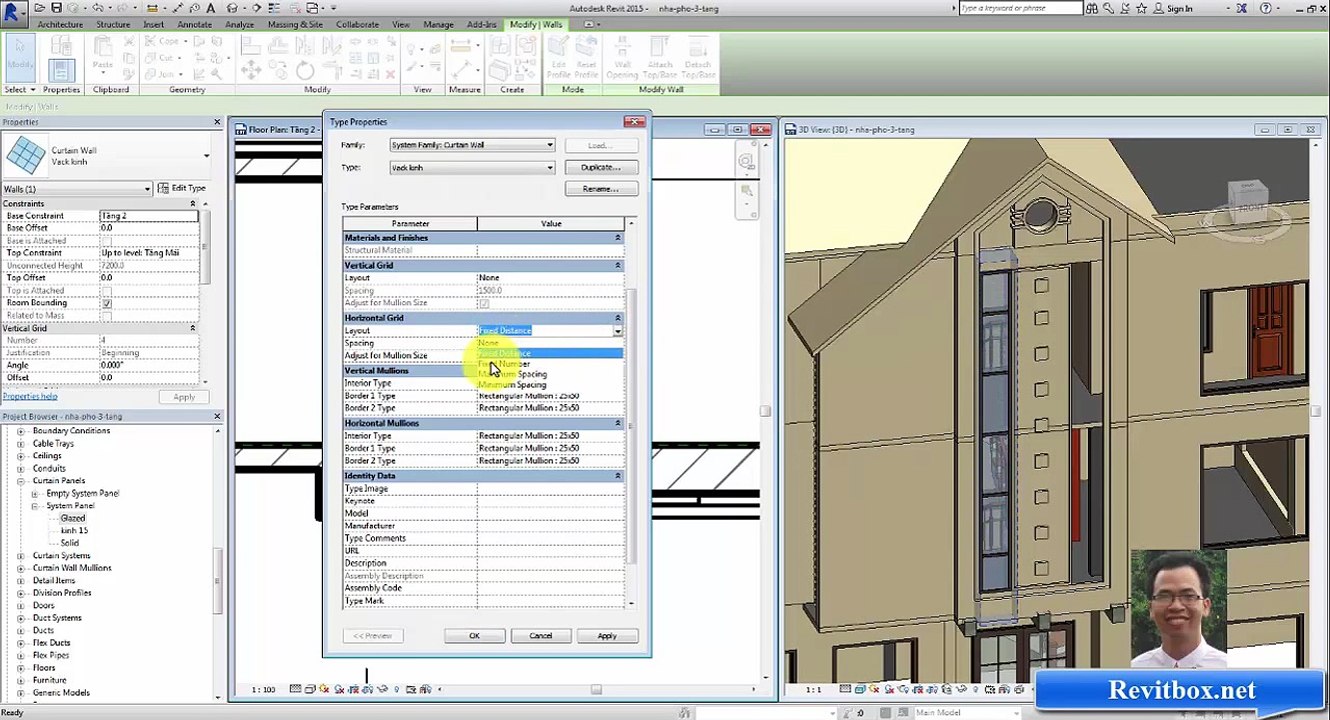Open the Architecture ribbon tab

click(x=60, y=24)
